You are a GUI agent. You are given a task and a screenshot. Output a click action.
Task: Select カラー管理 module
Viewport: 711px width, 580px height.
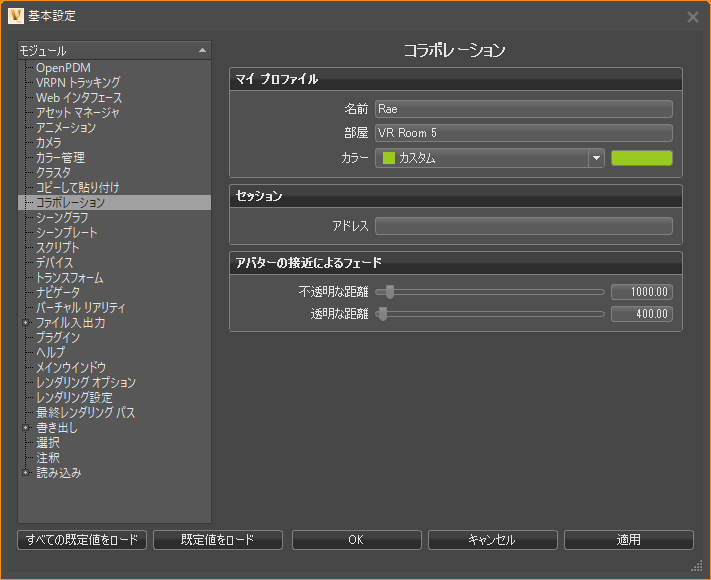click(x=60, y=157)
